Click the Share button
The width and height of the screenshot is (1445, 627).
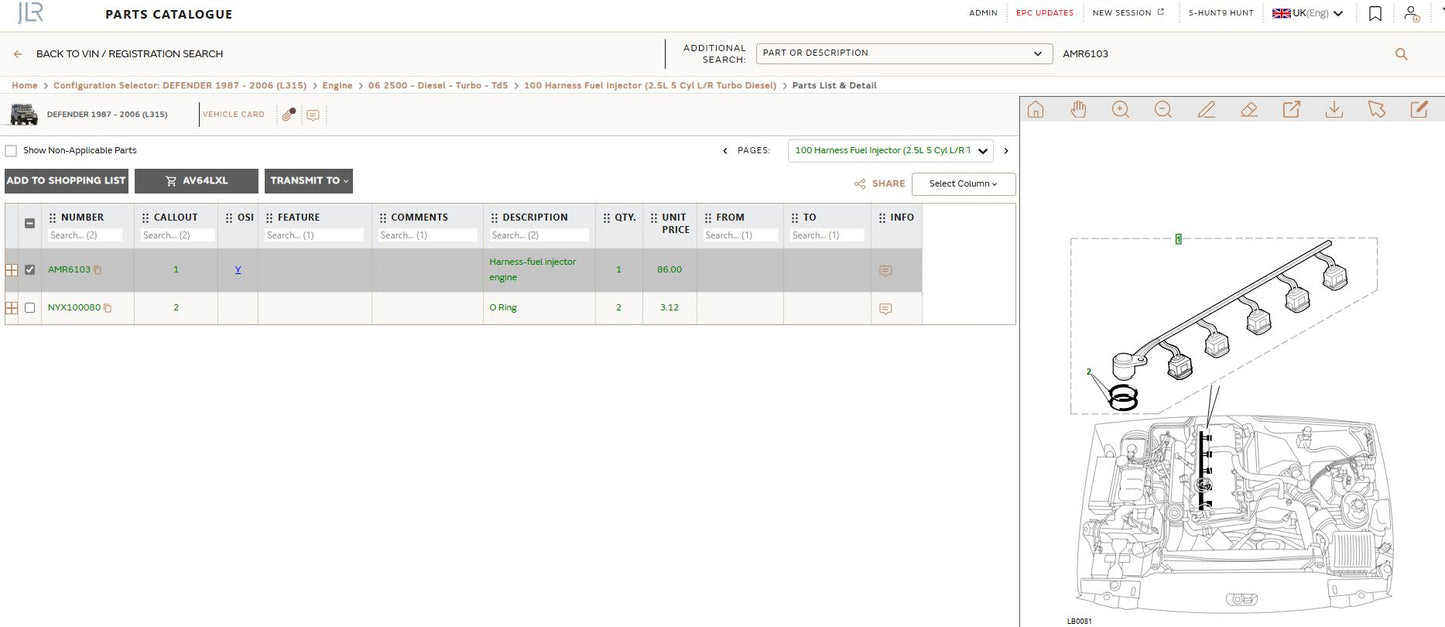(880, 184)
